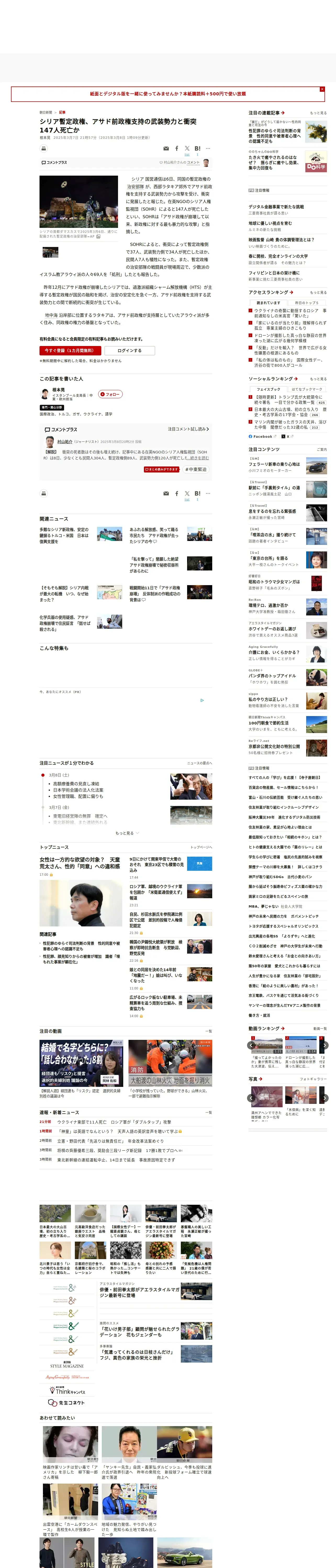Click B! icon below the comment plus section
The image size is (336, 1568).
click(x=198, y=494)
